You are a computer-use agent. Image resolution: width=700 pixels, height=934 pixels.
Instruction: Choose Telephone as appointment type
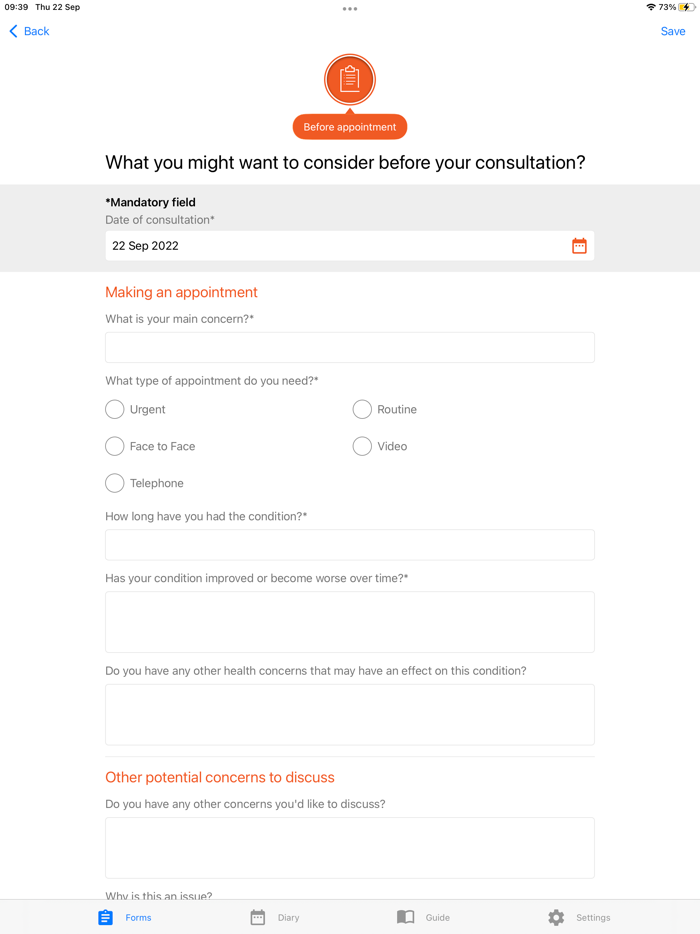114,483
